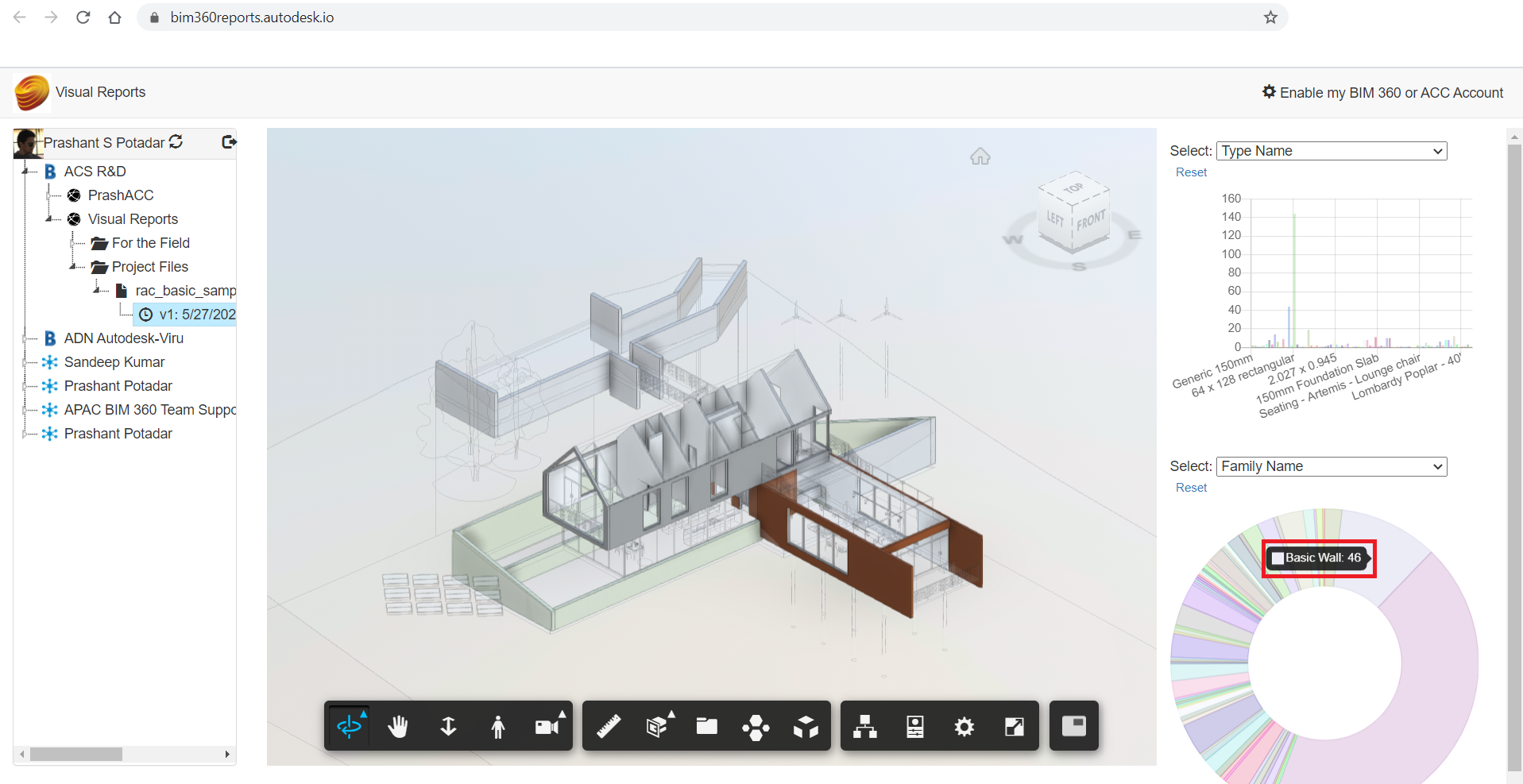The height and width of the screenshot is (784, 1523).
Task: Click the last panel icon in viewer toolbar
Action: [1074, 725]
